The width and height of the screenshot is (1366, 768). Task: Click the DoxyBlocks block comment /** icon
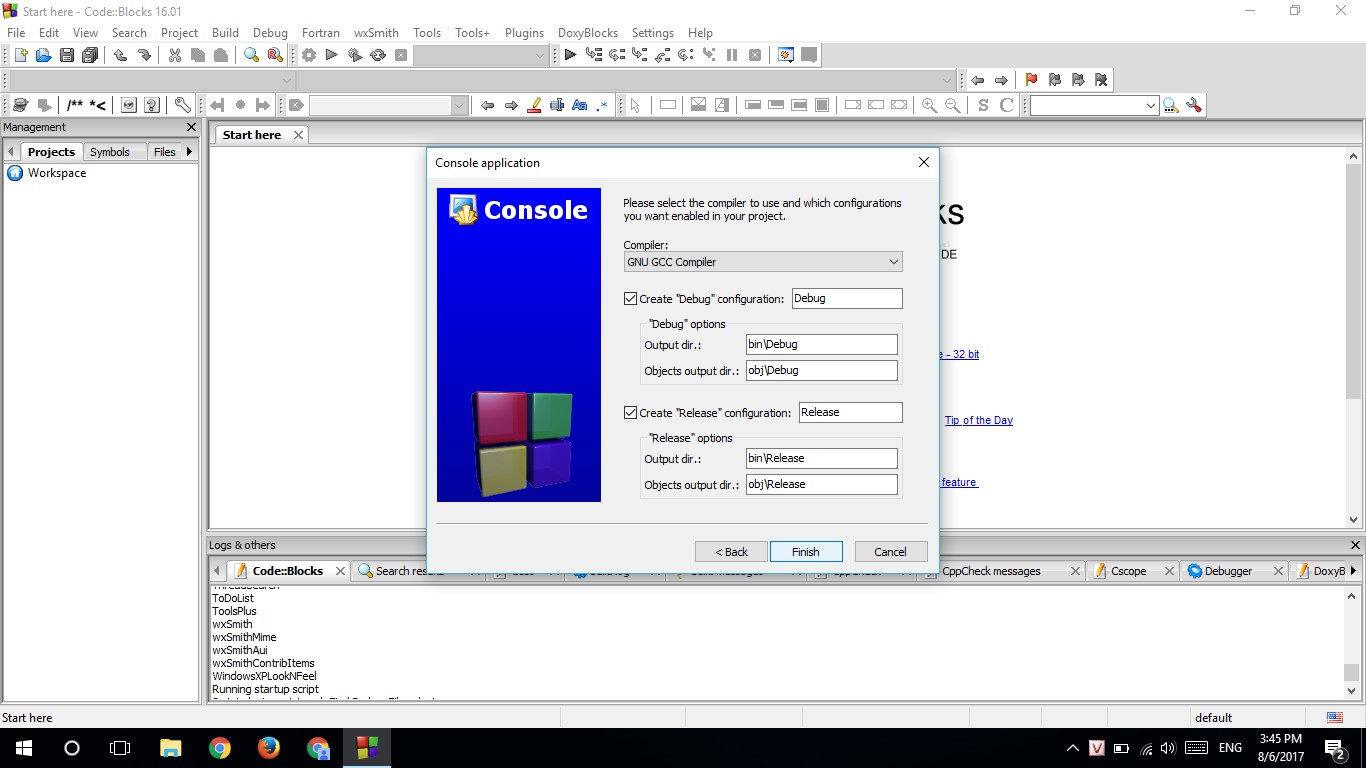(x=75, y=105)
